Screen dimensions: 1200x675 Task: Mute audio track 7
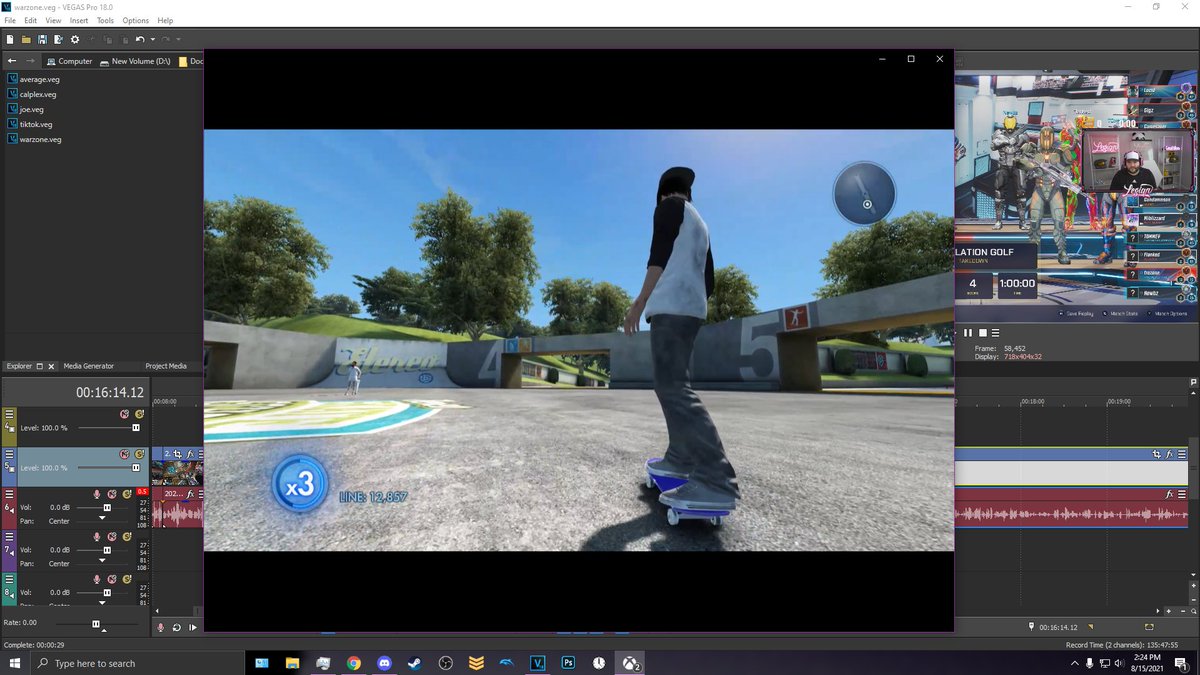tap(112, 536)
